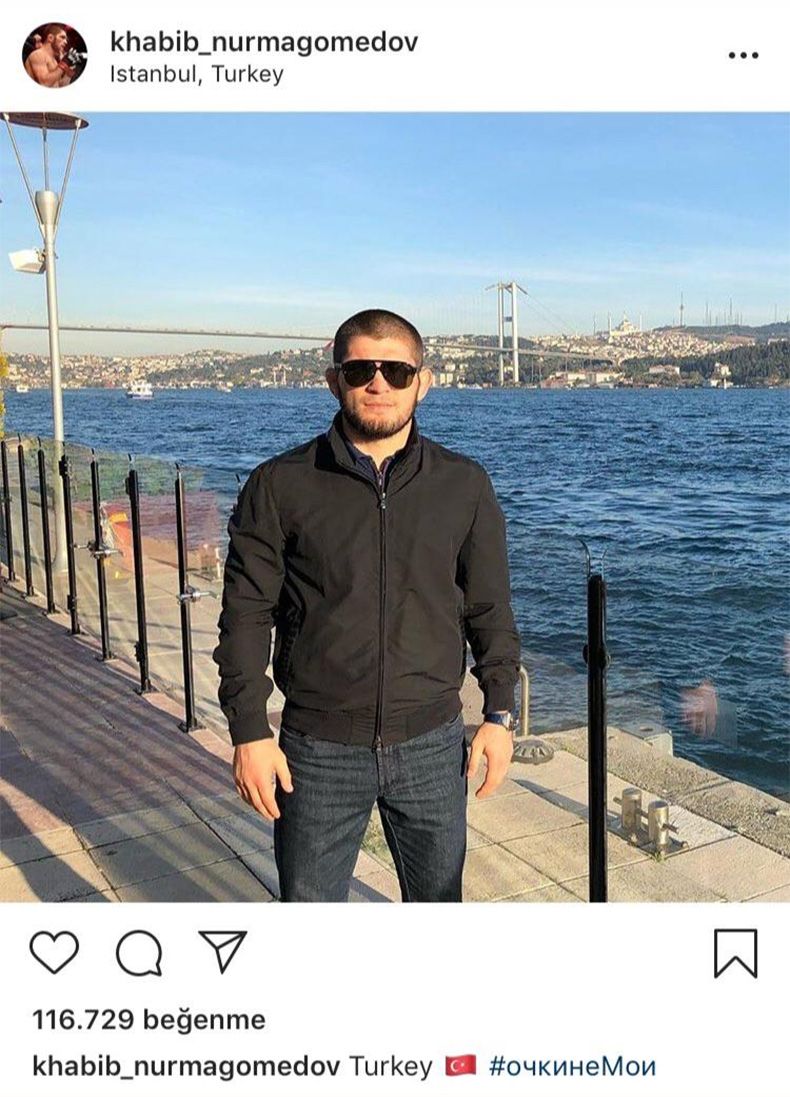
Task: Click the Turkish flag emoji in the caption
Action: point(460,1066)
